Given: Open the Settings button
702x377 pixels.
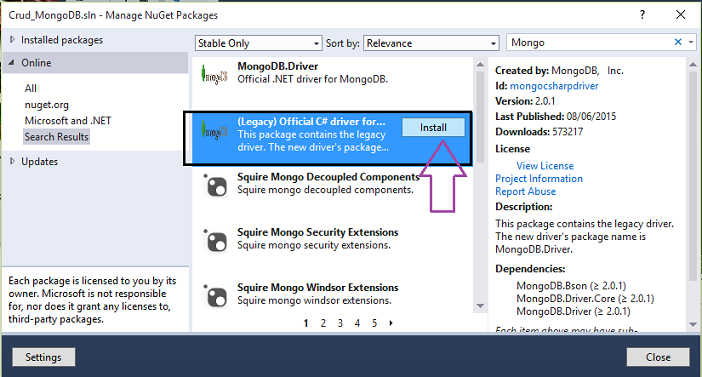Looking at the screenshot, I should (43, 357).
